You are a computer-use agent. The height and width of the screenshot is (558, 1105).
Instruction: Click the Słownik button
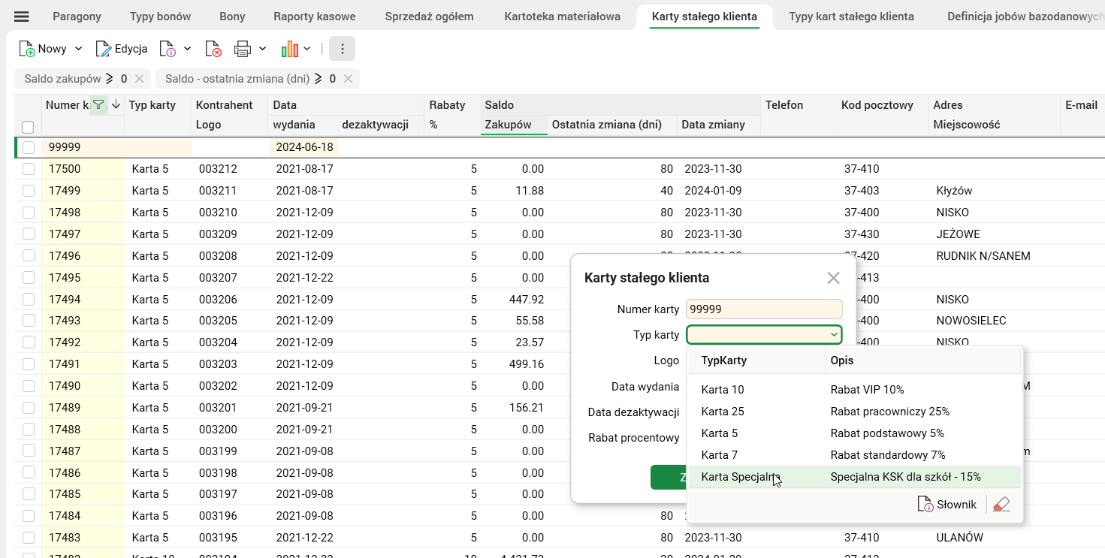point(947,505)
